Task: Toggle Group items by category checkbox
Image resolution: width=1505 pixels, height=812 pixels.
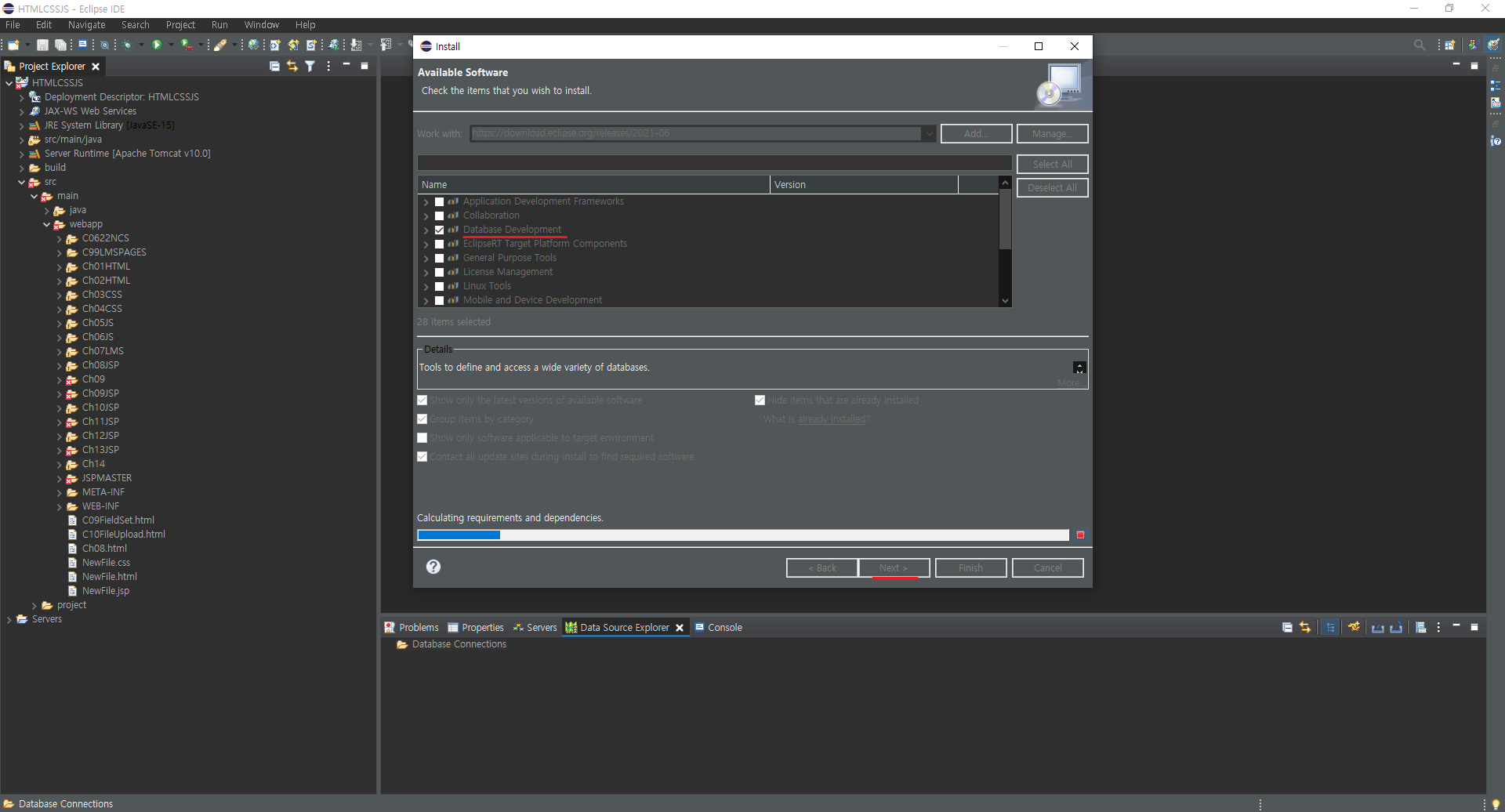Action: [x=422, y=419]
